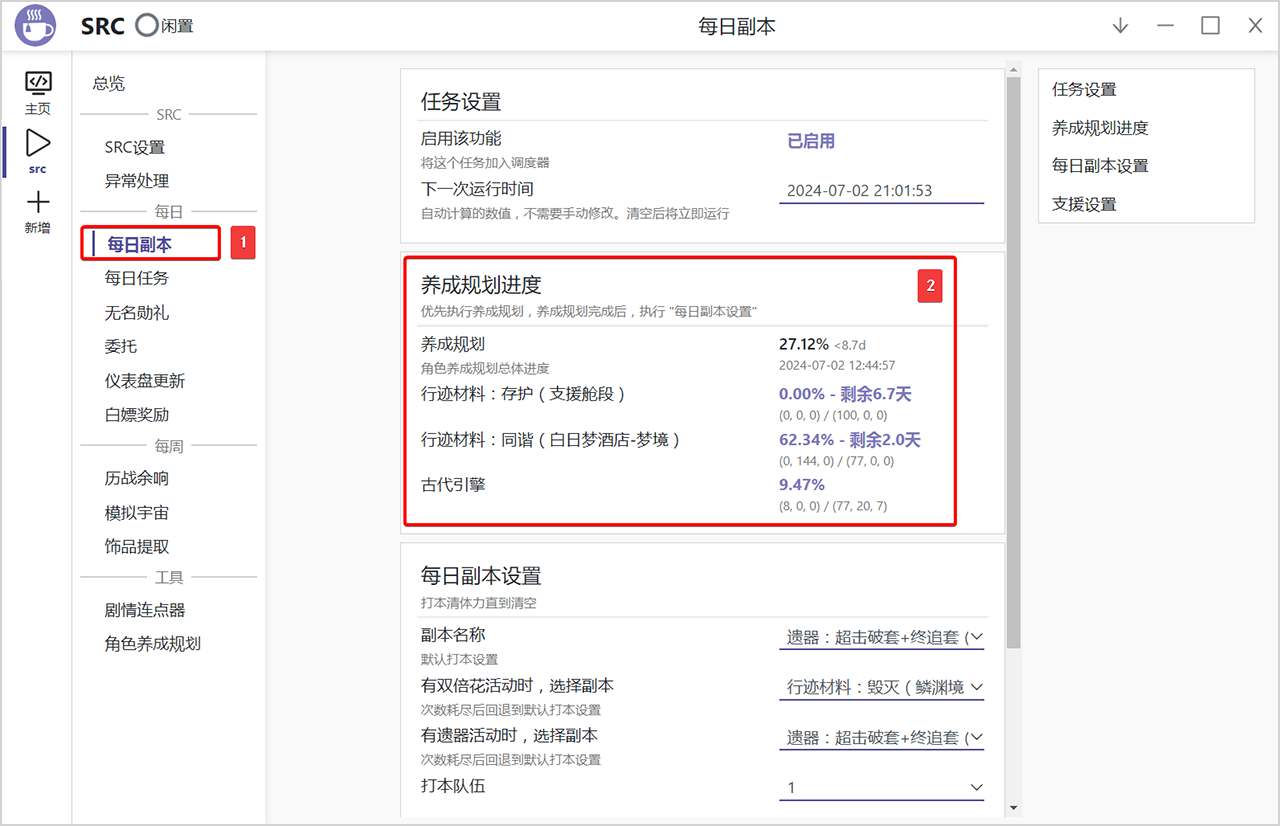Screen dimensions: 1280x826
Task: Select 委托 in sidebar
Action: point(121,346)
